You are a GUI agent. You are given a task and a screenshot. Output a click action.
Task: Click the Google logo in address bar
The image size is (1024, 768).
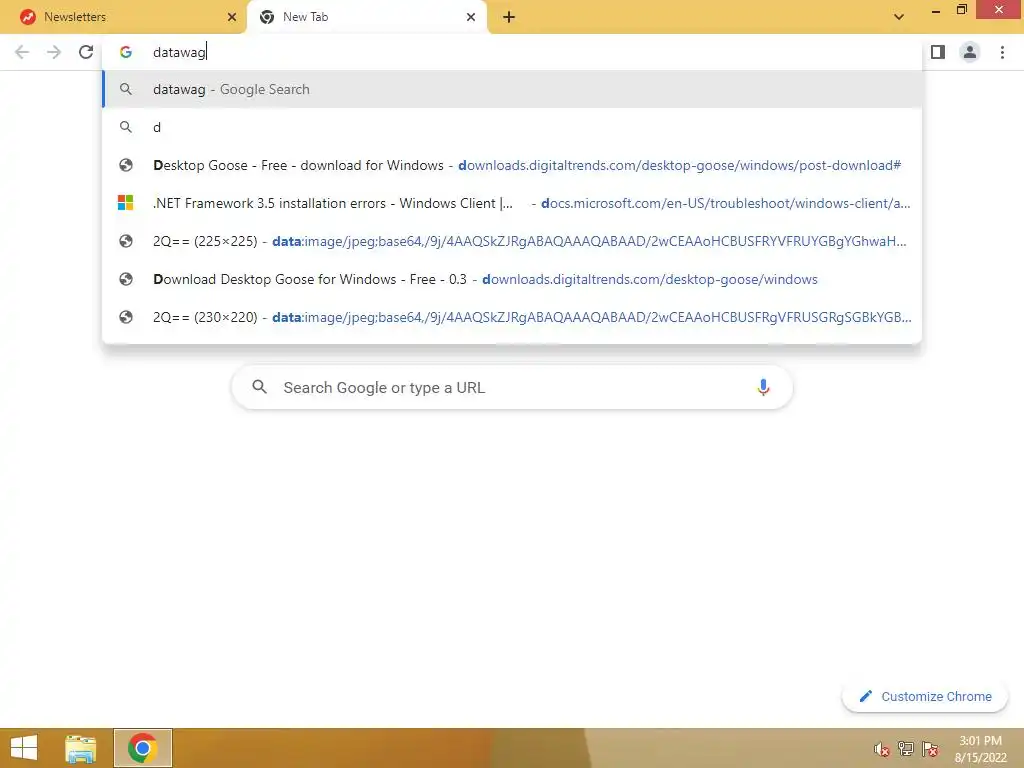125,52
